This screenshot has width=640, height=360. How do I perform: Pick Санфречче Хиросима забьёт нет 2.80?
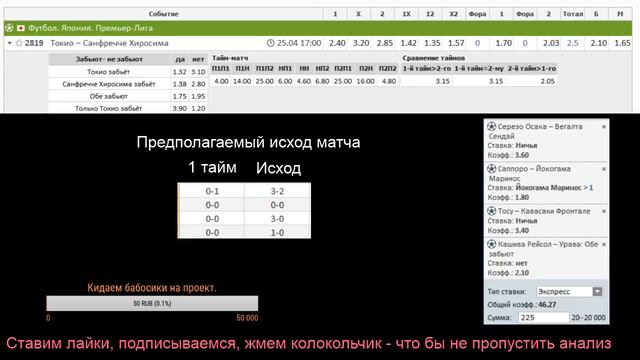pyautogui.click(x=198, y=84)
